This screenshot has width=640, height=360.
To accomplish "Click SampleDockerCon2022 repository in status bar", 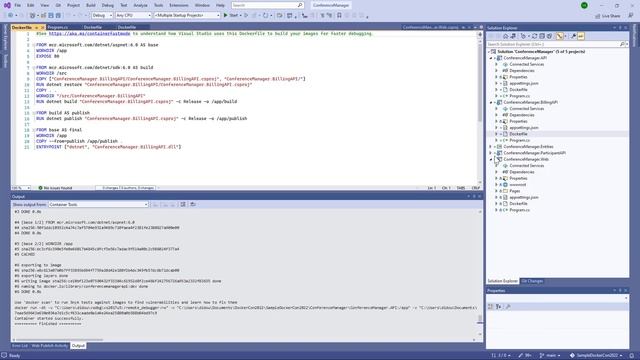I will 596,356.
